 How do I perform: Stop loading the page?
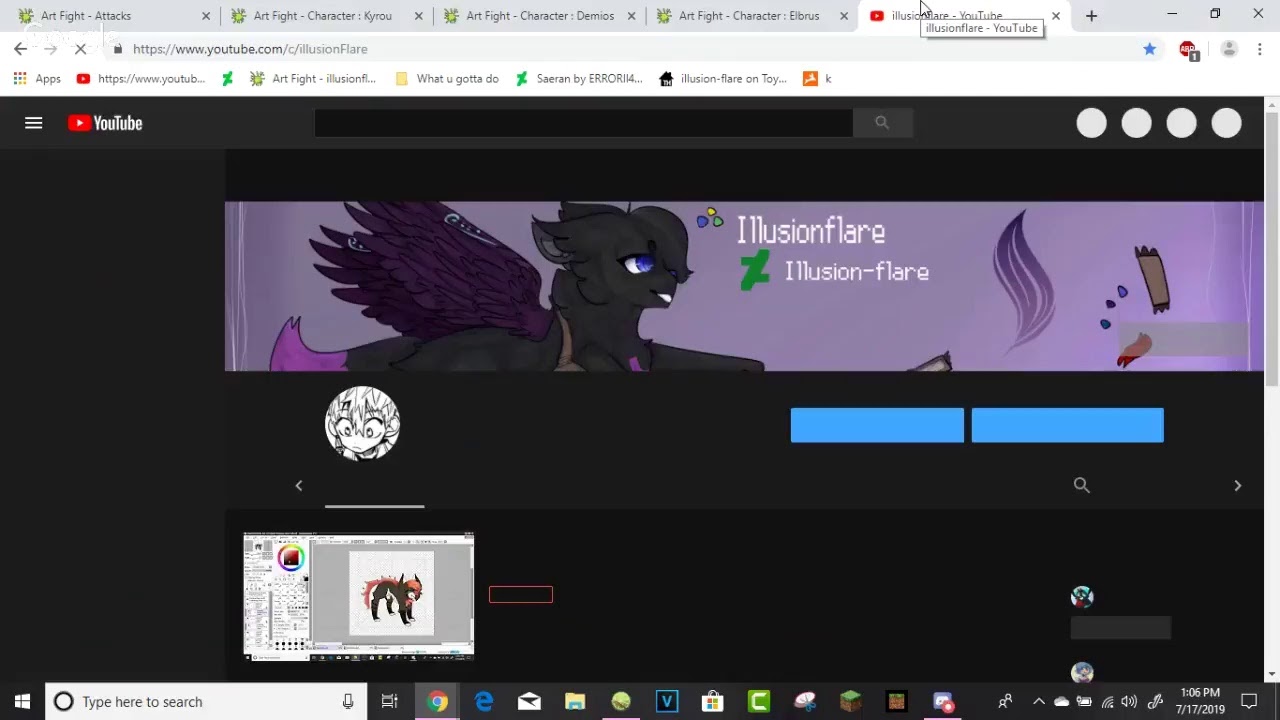tap(81, 49)
